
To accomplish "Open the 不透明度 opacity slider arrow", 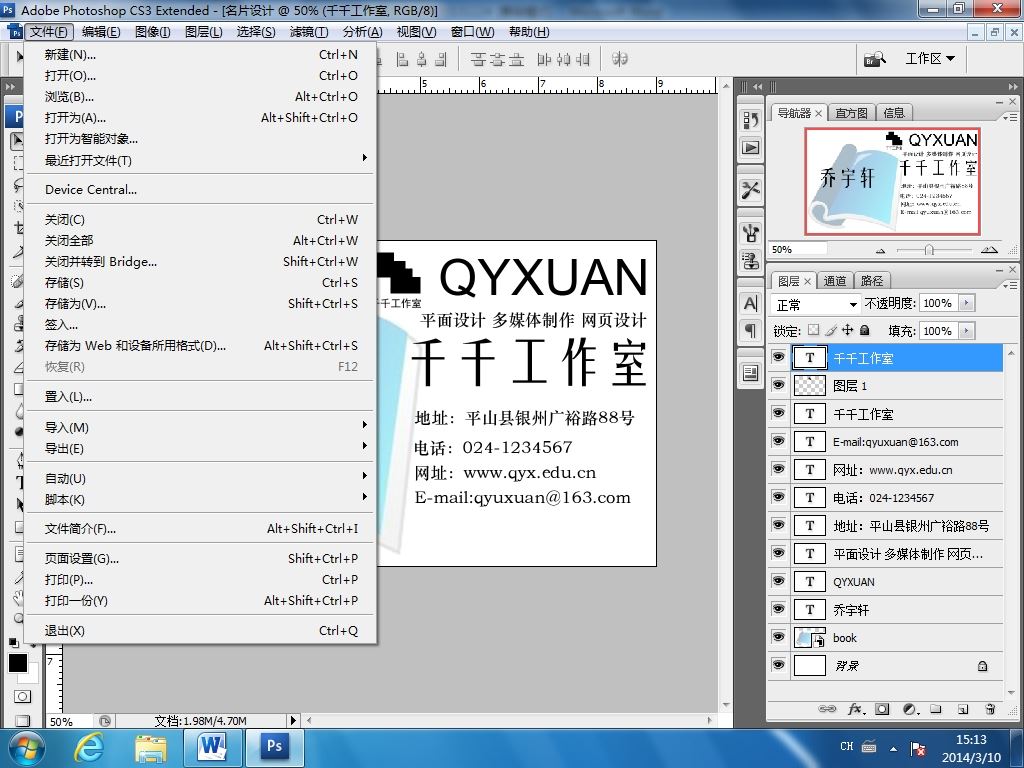I will [x=967, y=303].
